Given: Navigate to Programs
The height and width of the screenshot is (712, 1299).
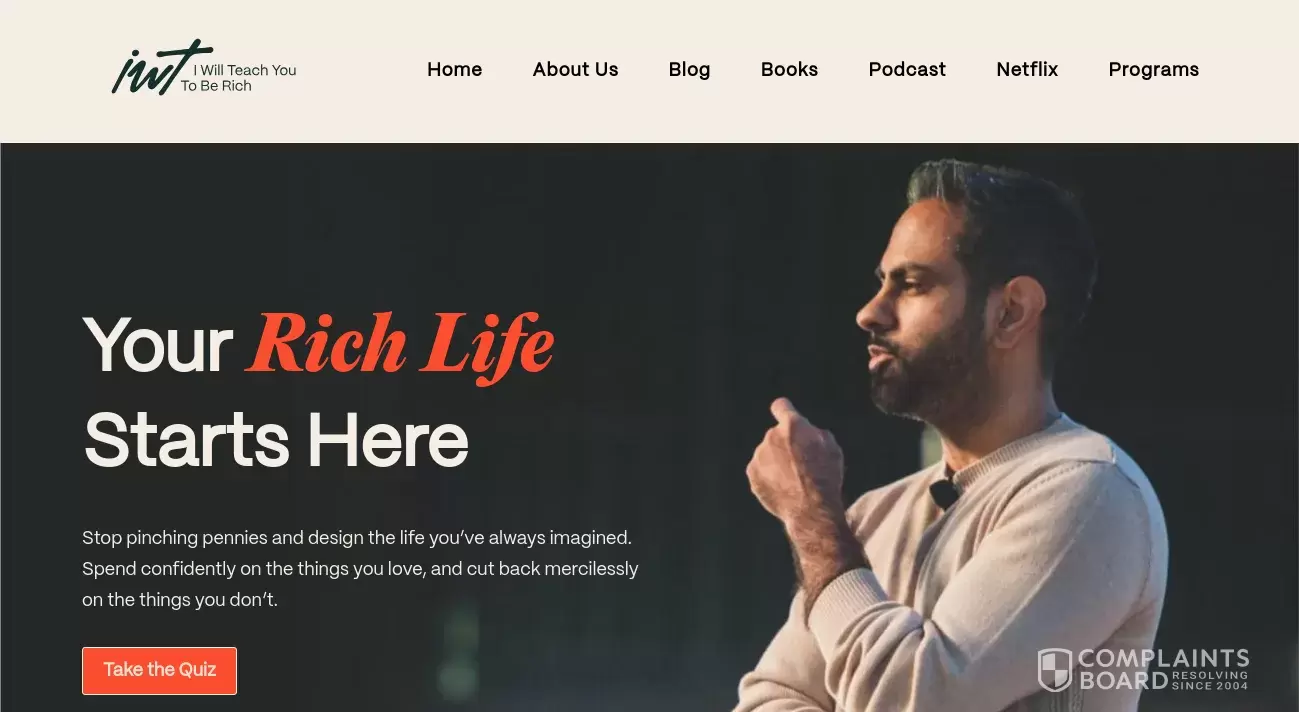Looking at the screenshot, I should (1153, 69).
